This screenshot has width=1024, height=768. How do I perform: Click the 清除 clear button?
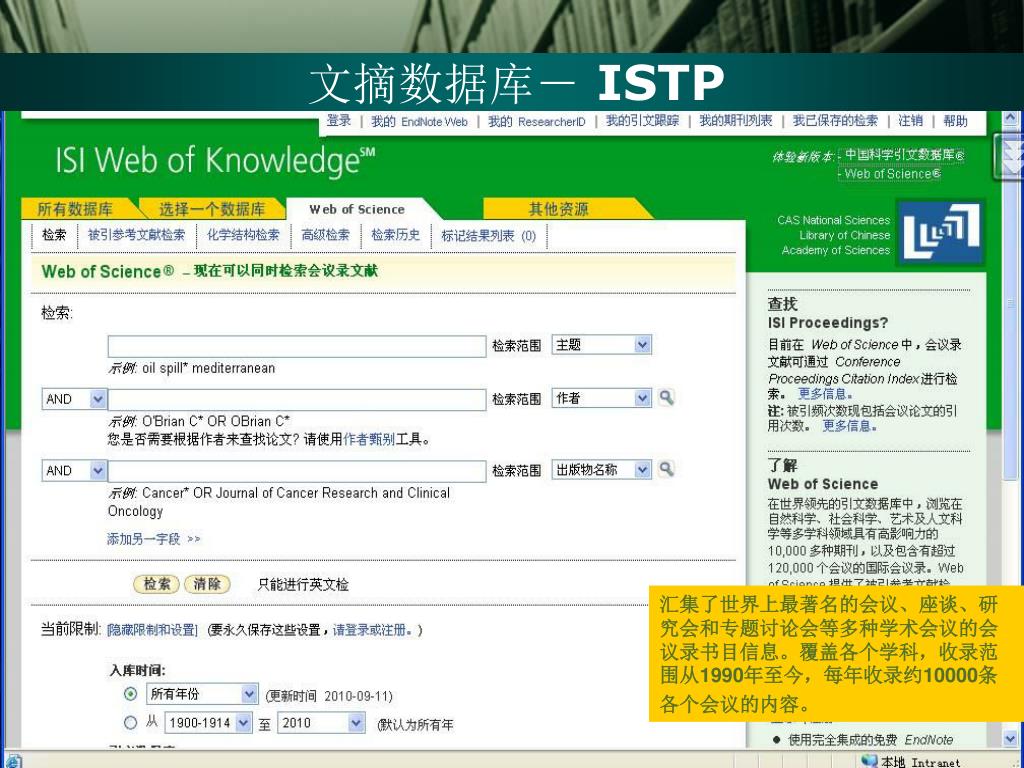pyautogui.click(x=207, y=584)
